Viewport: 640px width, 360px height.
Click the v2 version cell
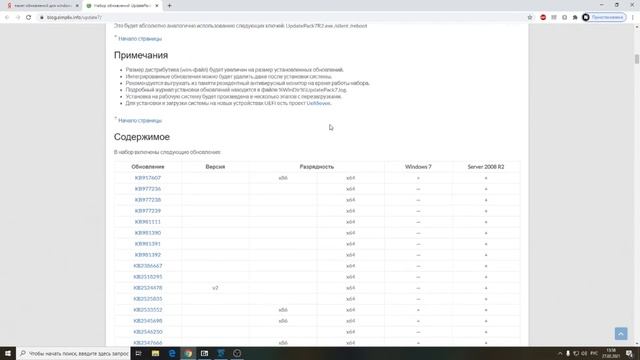point(215,288)
